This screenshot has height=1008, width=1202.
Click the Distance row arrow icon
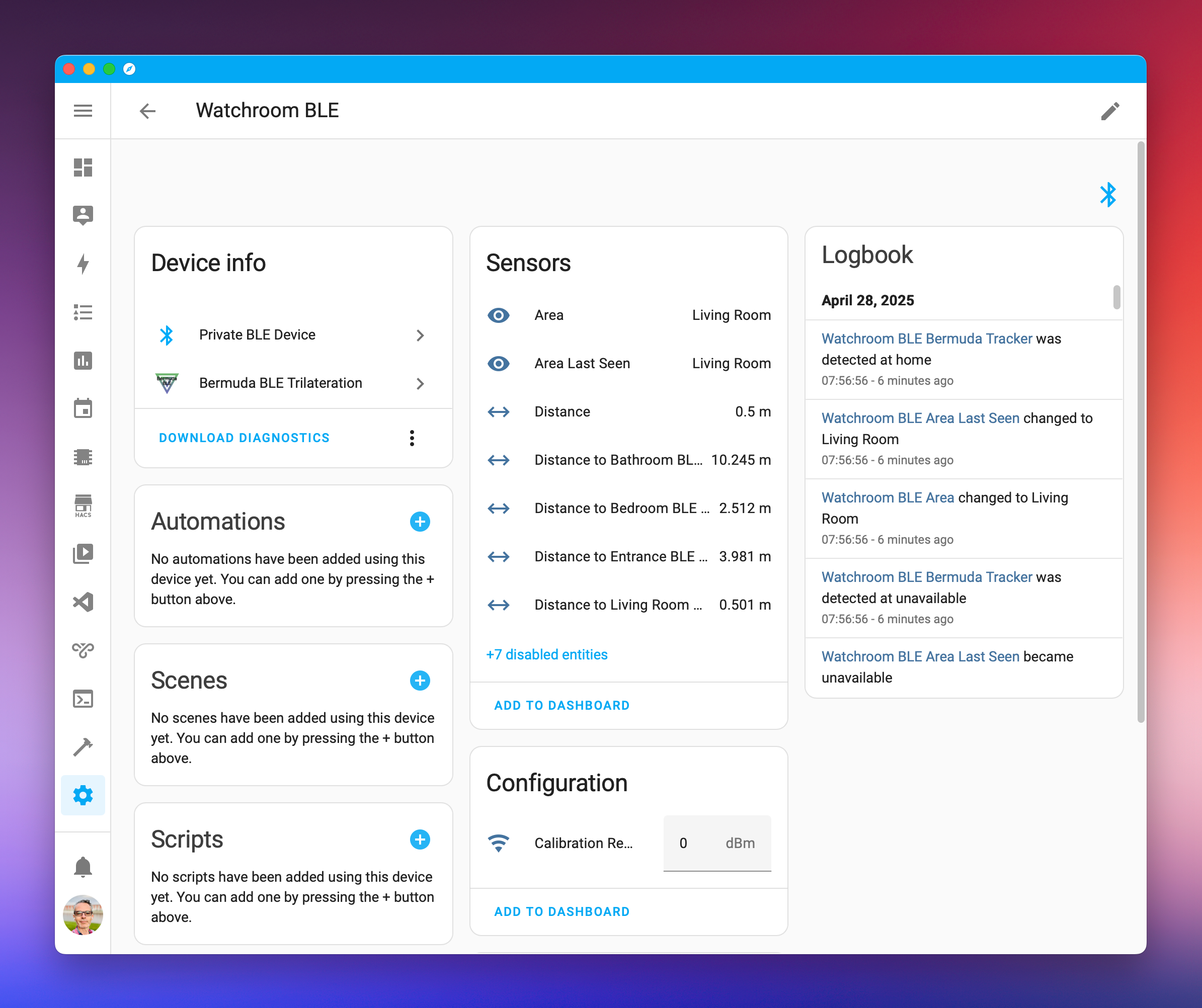[x=499, y=412]
